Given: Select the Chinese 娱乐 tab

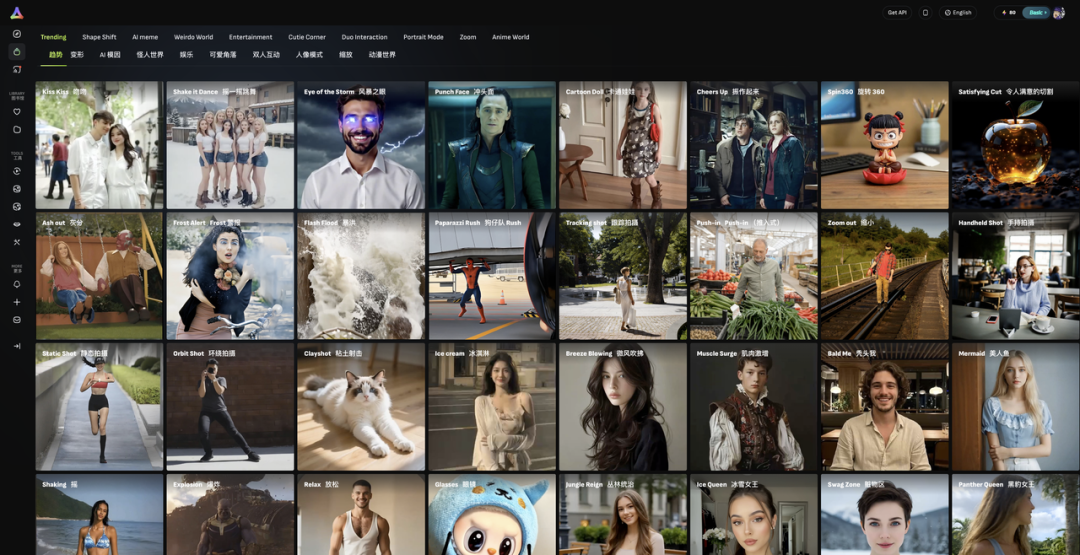Looking at the screenshot, I should pos(187,54).
